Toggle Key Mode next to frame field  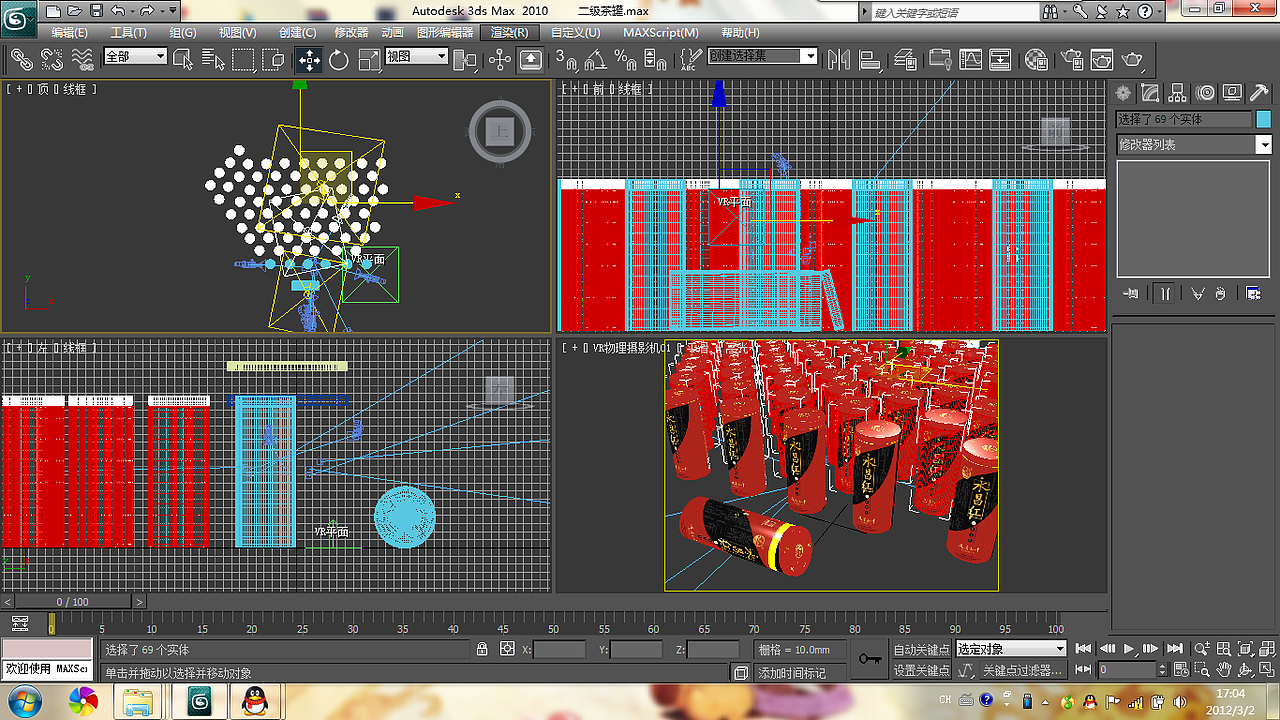click(1082, 670)
